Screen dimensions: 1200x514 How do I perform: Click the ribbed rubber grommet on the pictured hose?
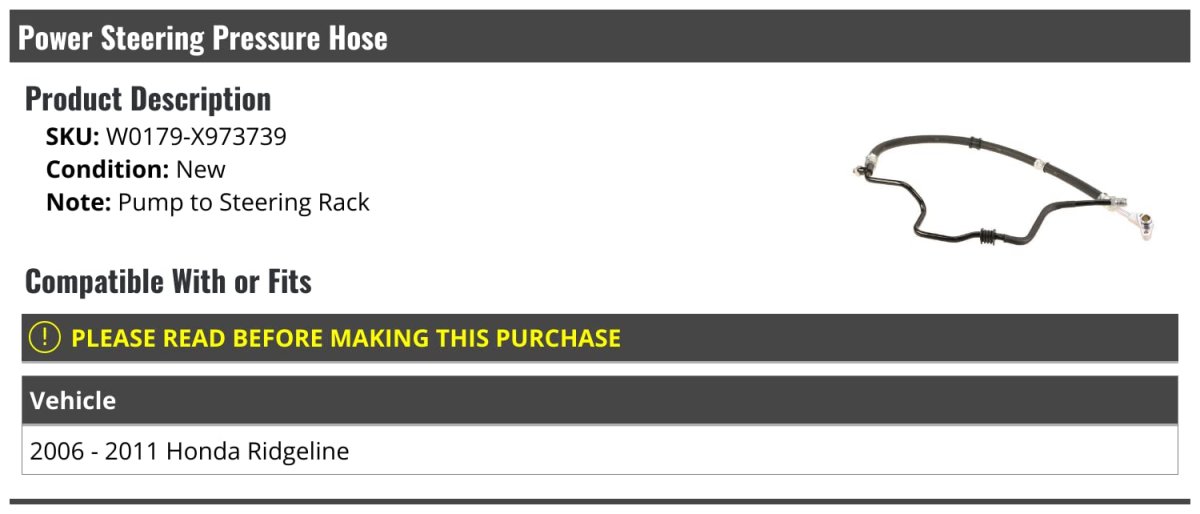[x=985, y=240]
